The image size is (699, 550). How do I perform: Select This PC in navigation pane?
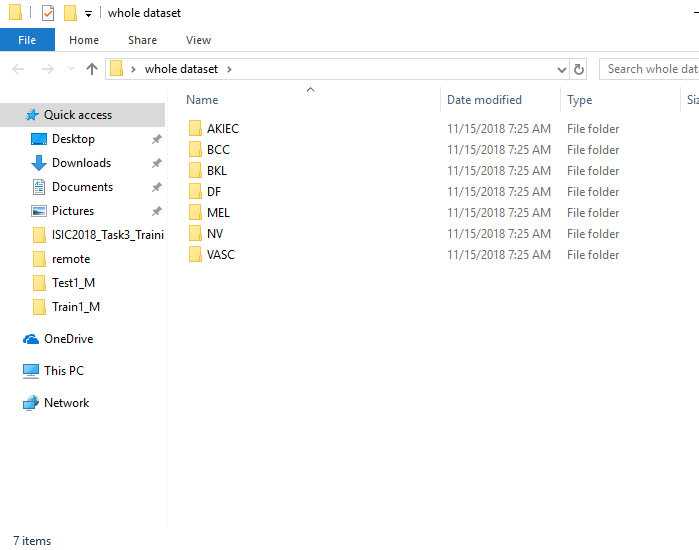click(64, 371)
